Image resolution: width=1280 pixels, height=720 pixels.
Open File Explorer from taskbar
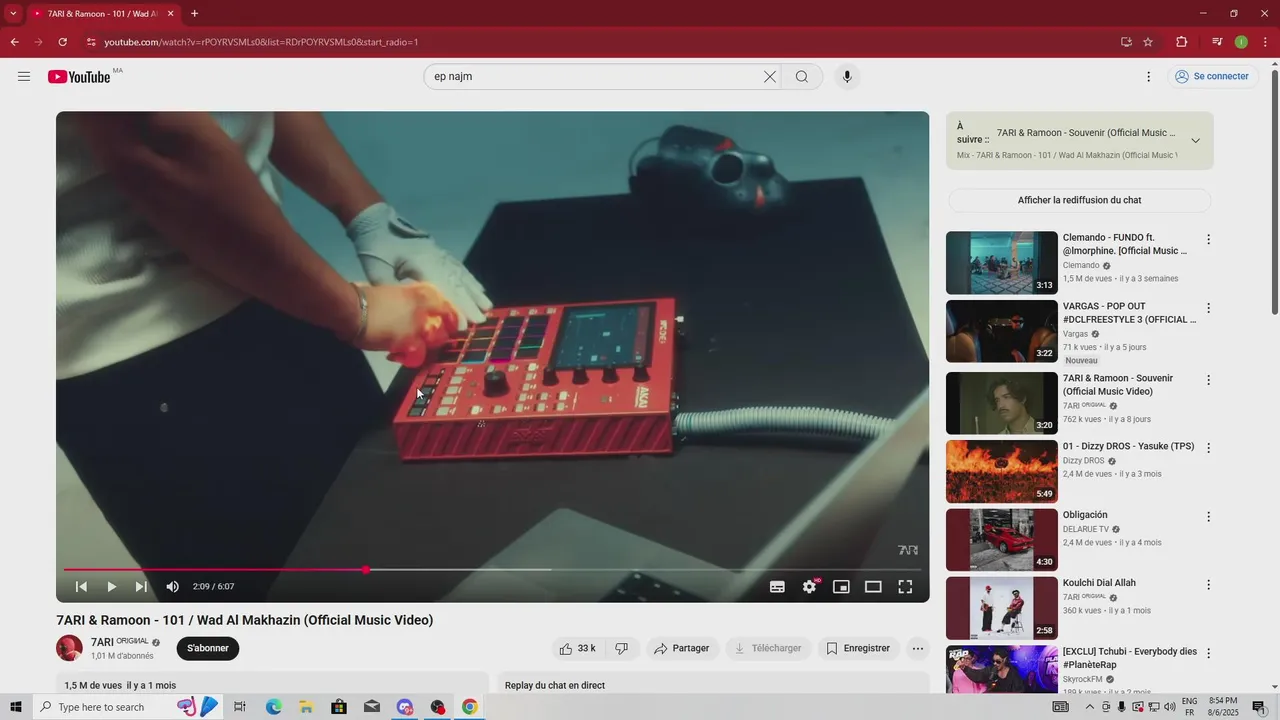click(x=306, y=707)
